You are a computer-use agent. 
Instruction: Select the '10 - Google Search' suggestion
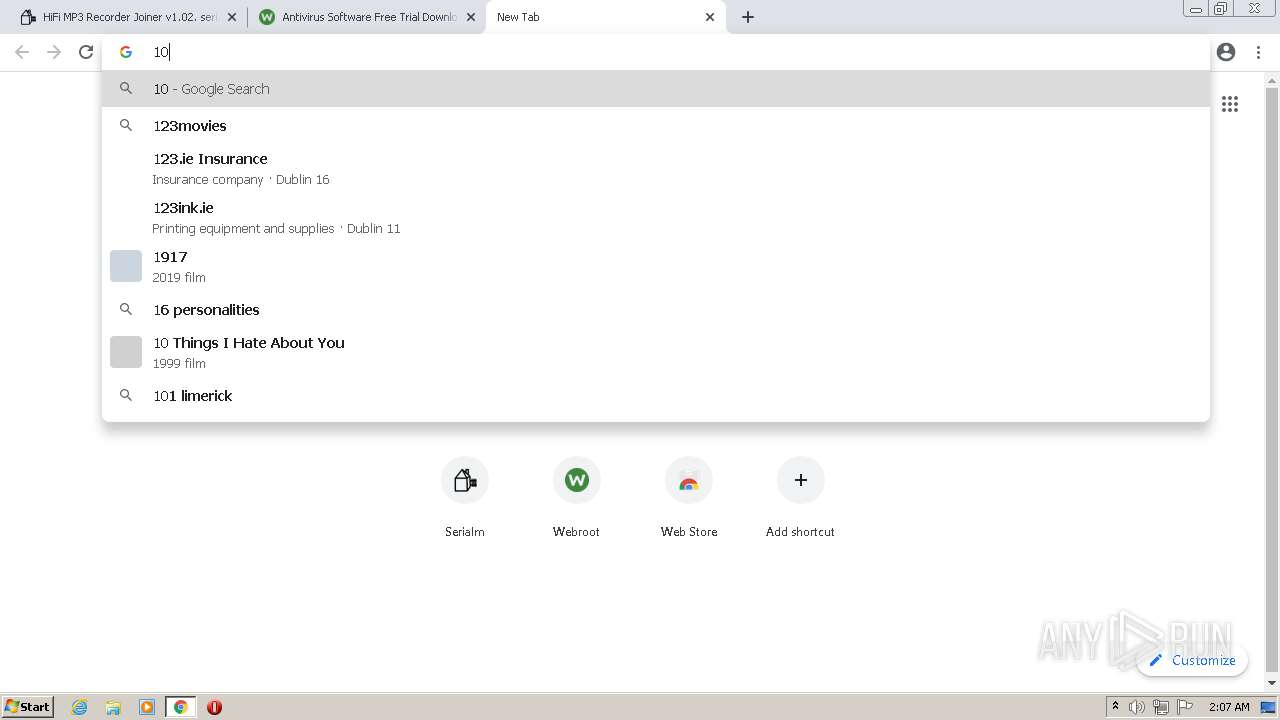(x=656, y=88)
